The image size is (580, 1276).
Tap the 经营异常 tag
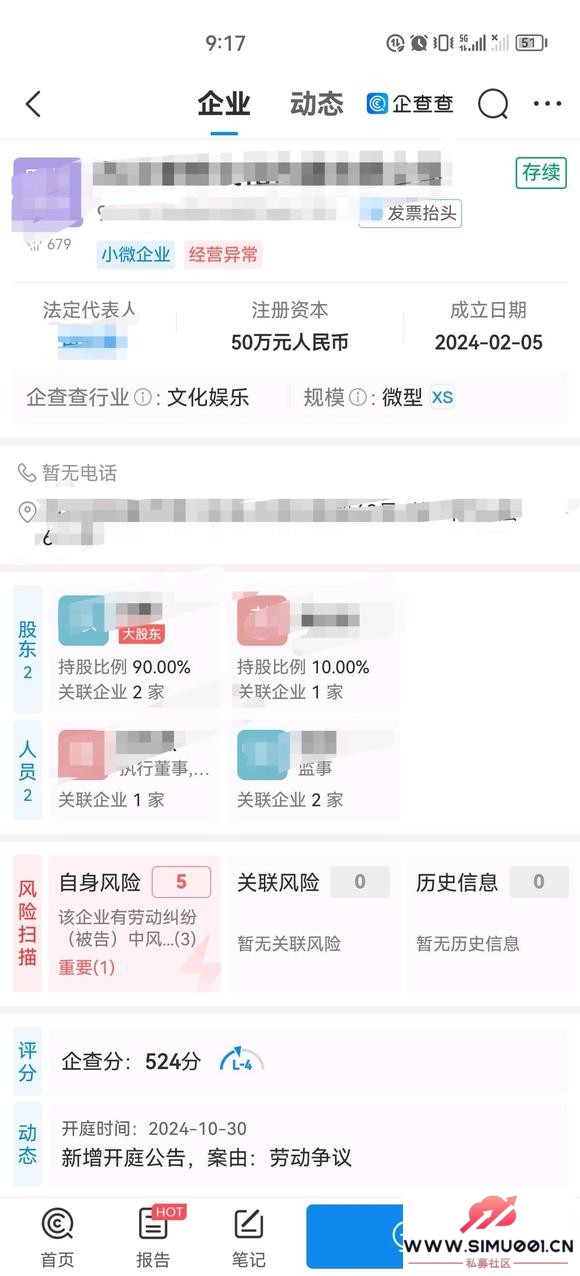click(x=223, y=255)
